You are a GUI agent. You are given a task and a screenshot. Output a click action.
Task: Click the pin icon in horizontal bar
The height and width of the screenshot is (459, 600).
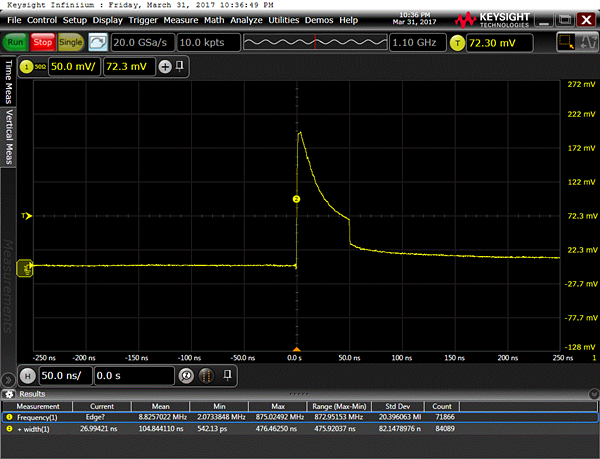point(227,375)
